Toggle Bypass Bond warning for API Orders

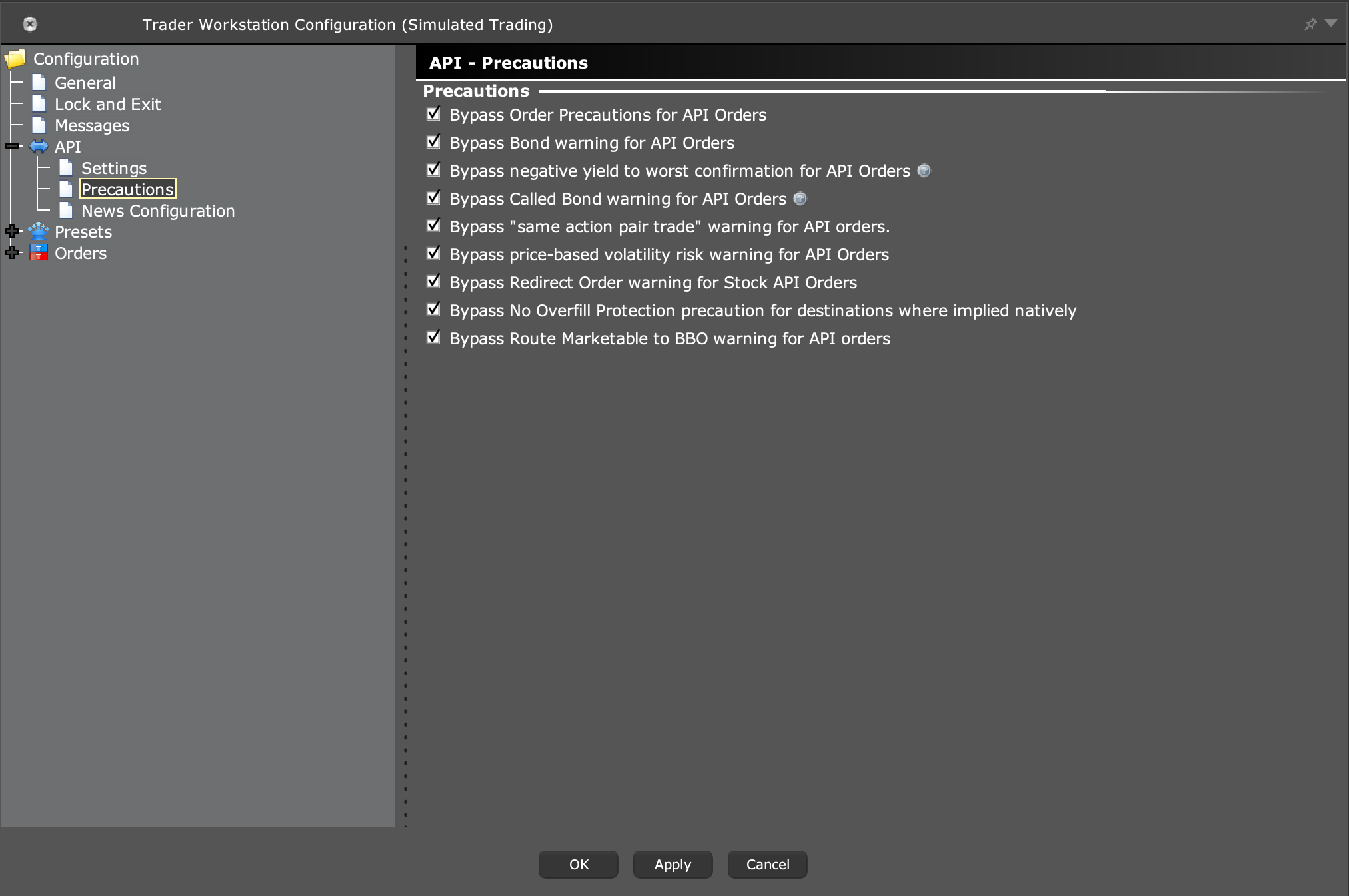click(x=434, y=142)
